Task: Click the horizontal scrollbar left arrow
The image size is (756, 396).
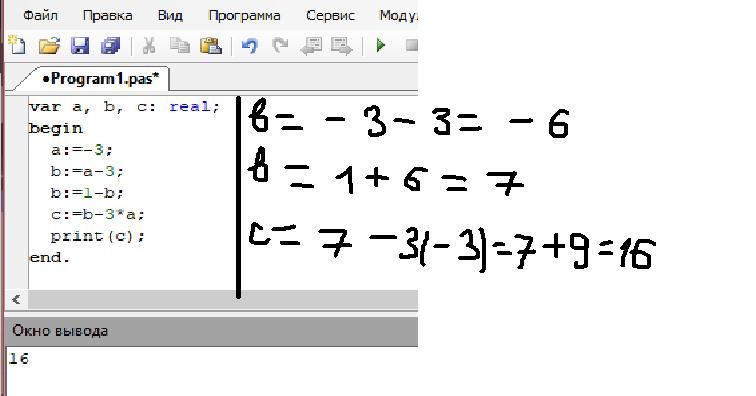Action: tap(16, 300)
